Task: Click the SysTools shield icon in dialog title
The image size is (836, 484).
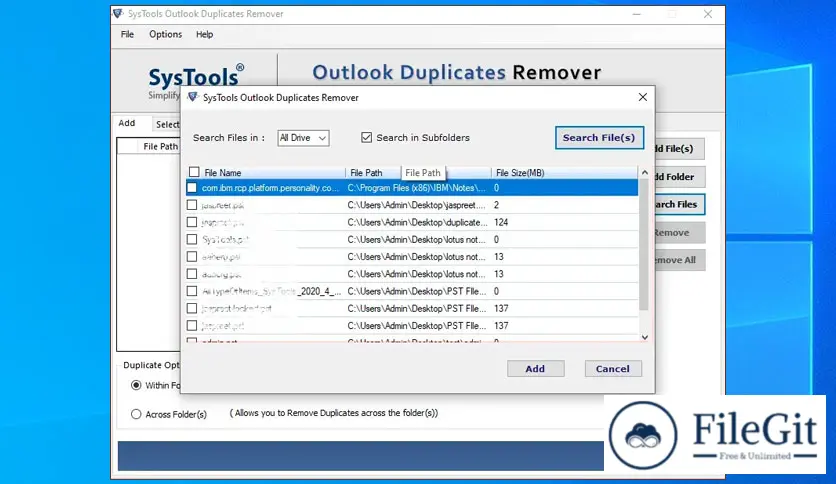Action: (192, 97)
